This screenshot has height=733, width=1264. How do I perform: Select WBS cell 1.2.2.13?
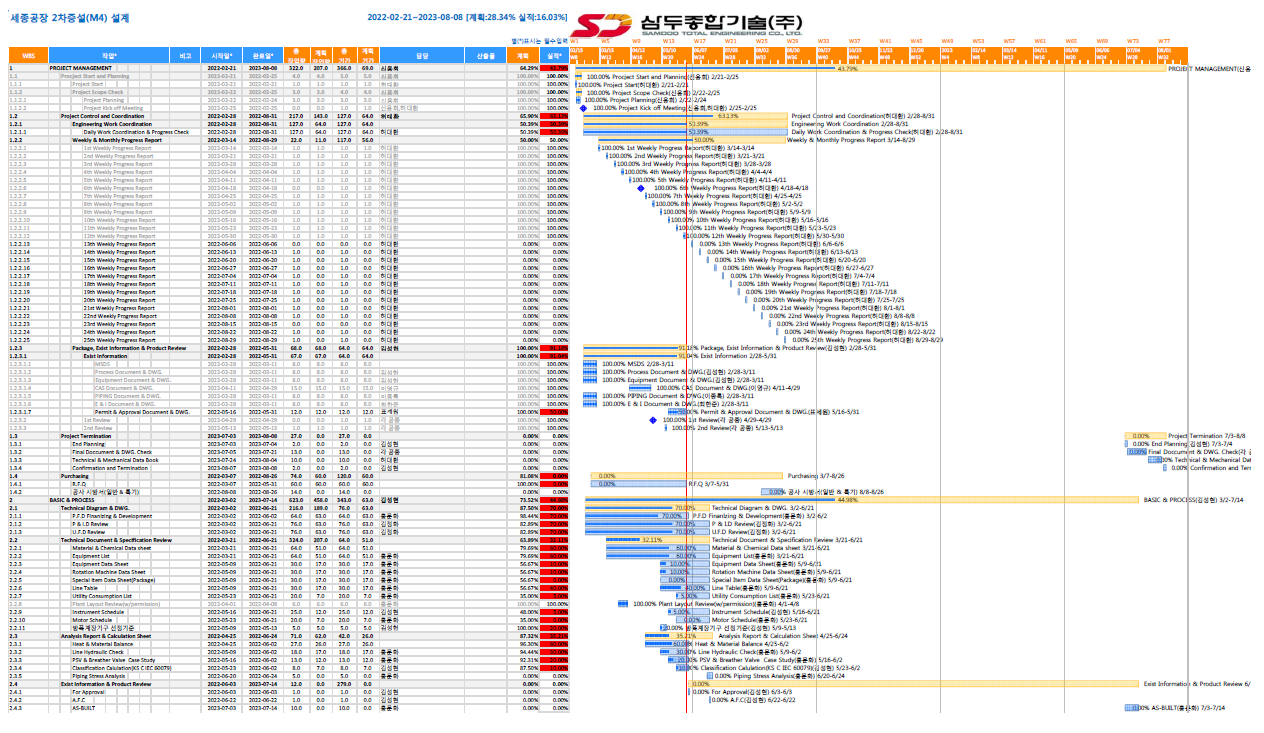click(28, 244)
